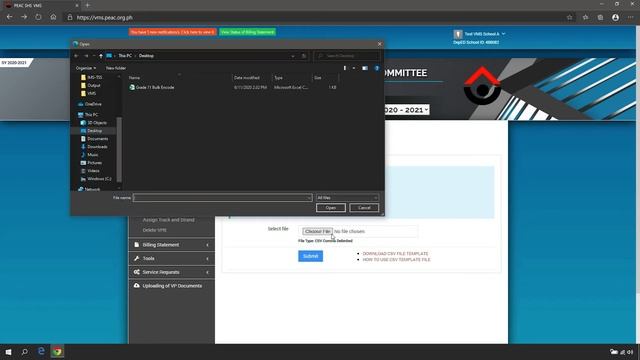Open the Windows Start menu
Viewport: 640px width, 360px height.
pos(8,352)
